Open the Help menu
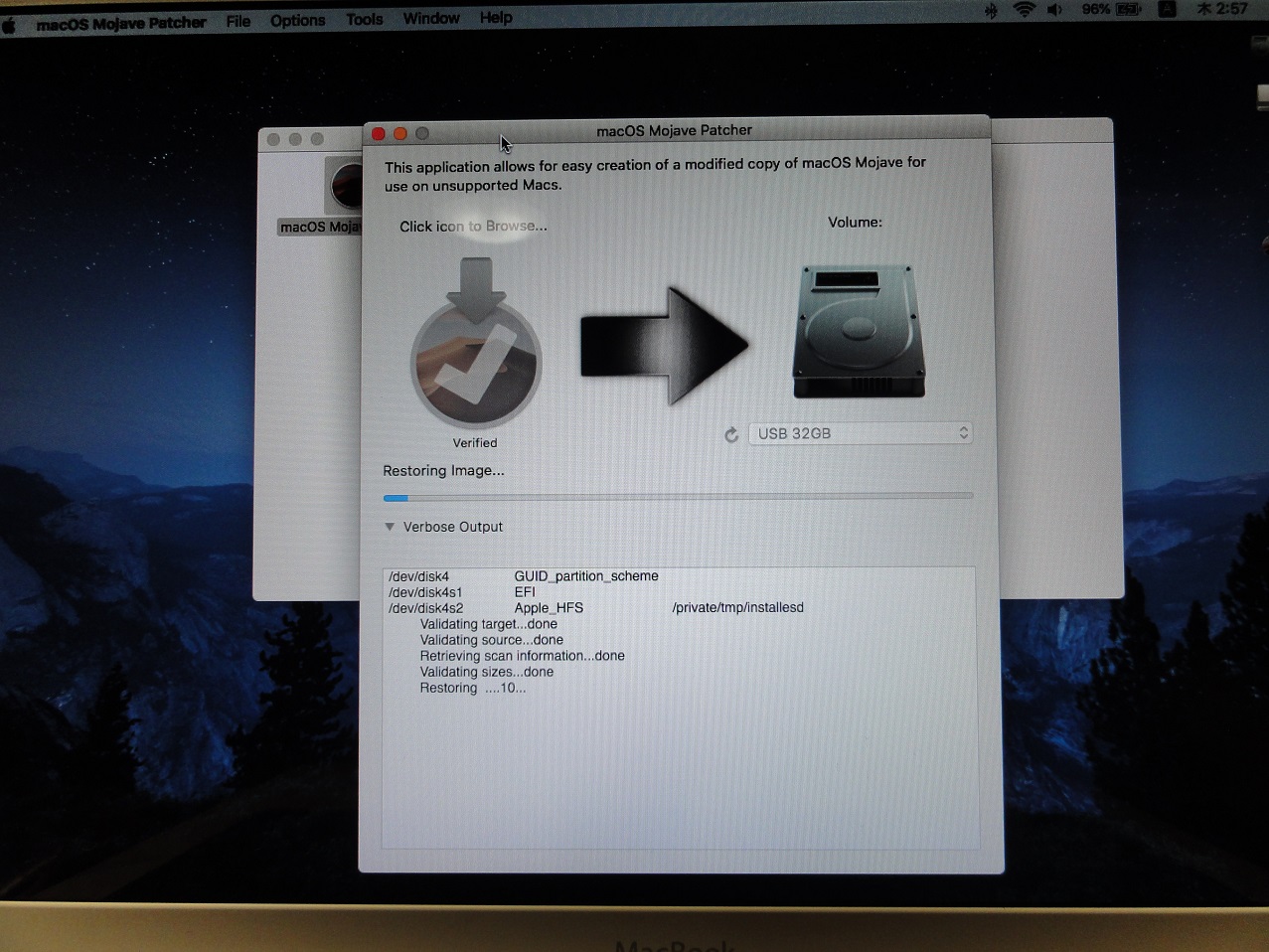This screenshot has width=1269, height=952. click(496, 17)
